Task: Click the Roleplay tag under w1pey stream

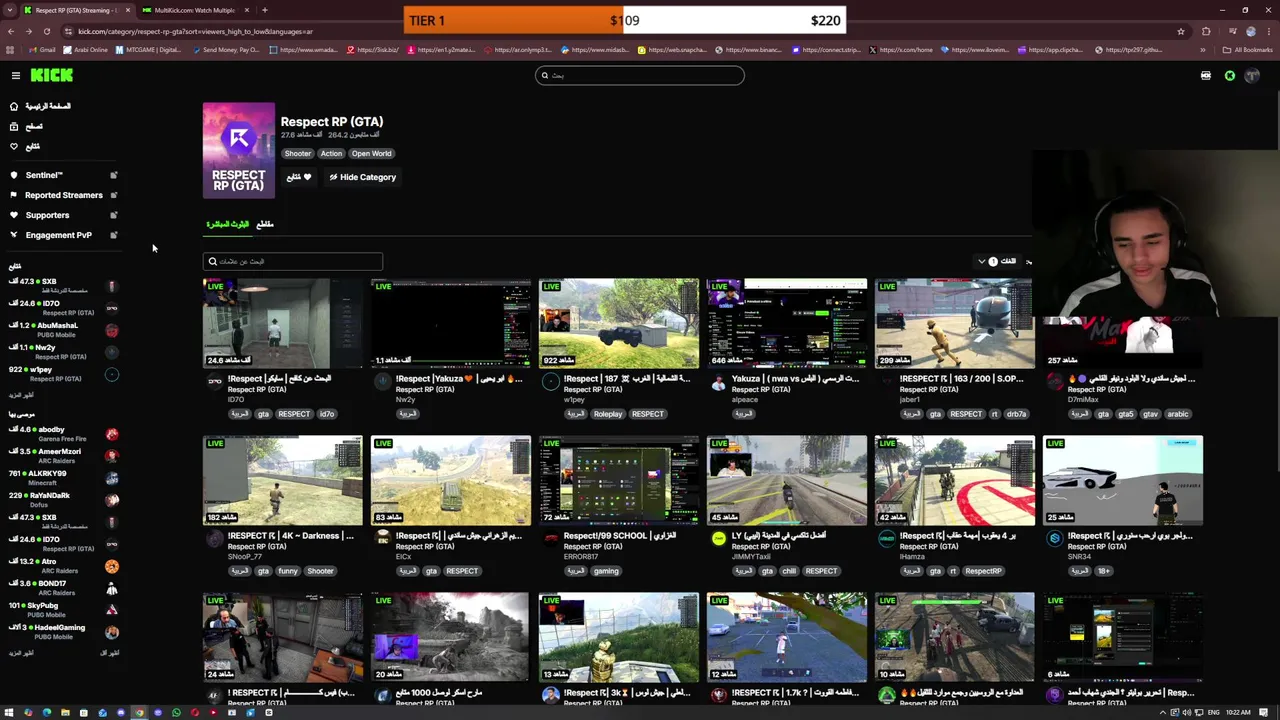Action: click(x=608, y=414)
